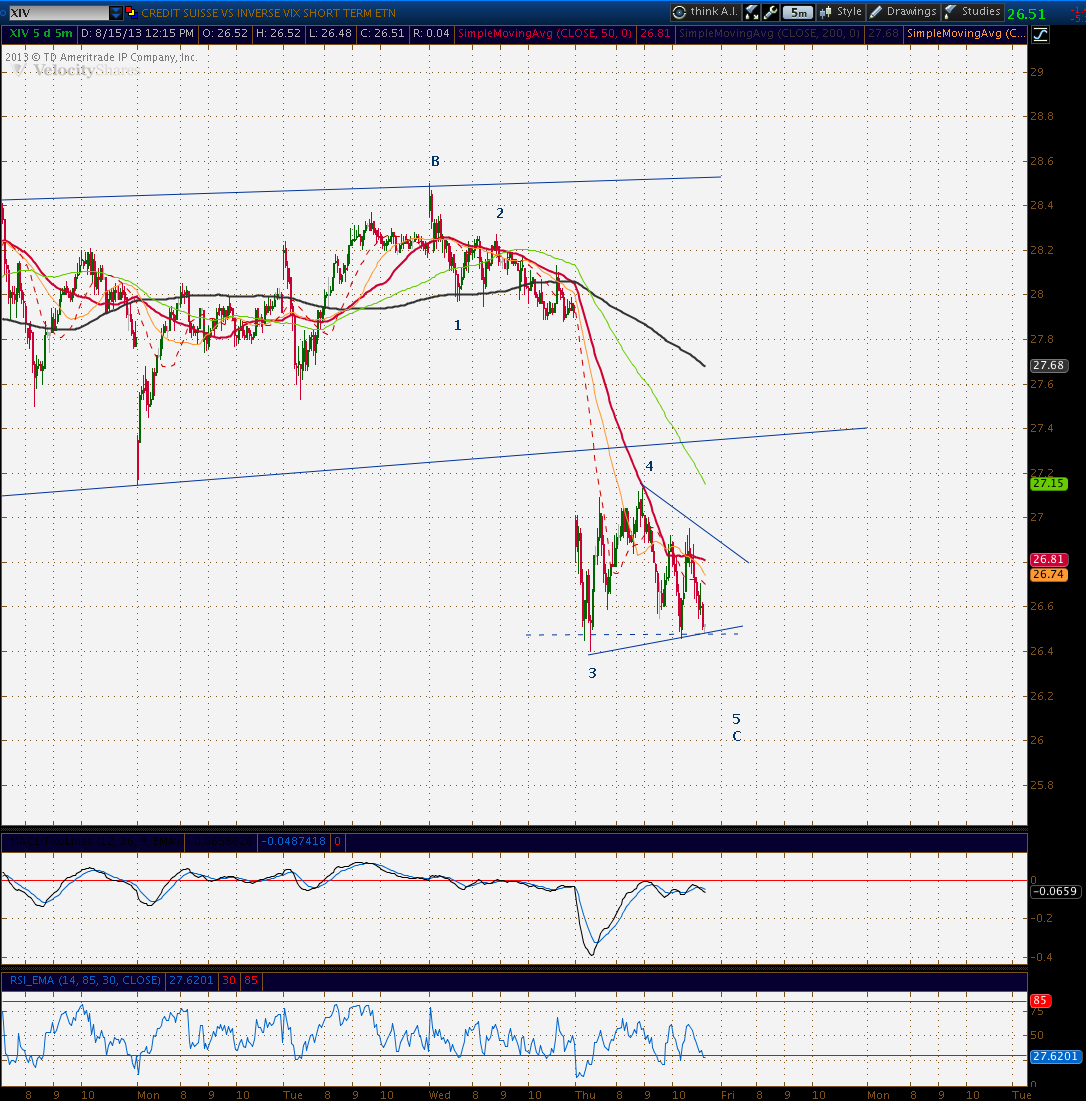Click the wave label 5 drawing

[x=736, y=719]
